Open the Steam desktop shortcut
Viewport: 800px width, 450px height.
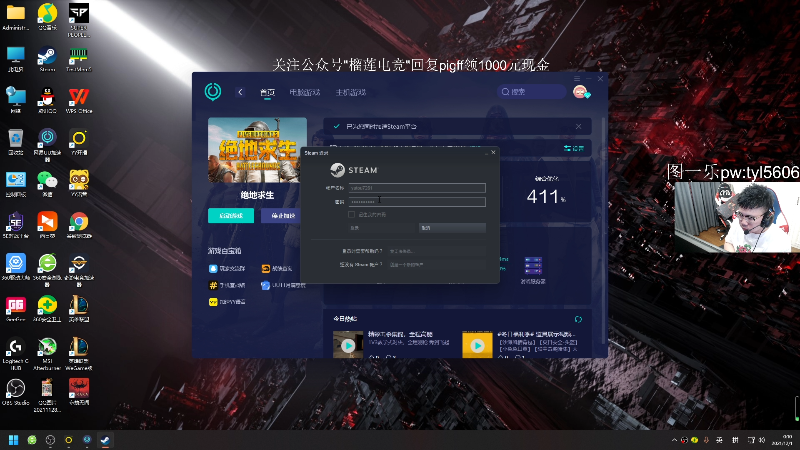point(47,59)
